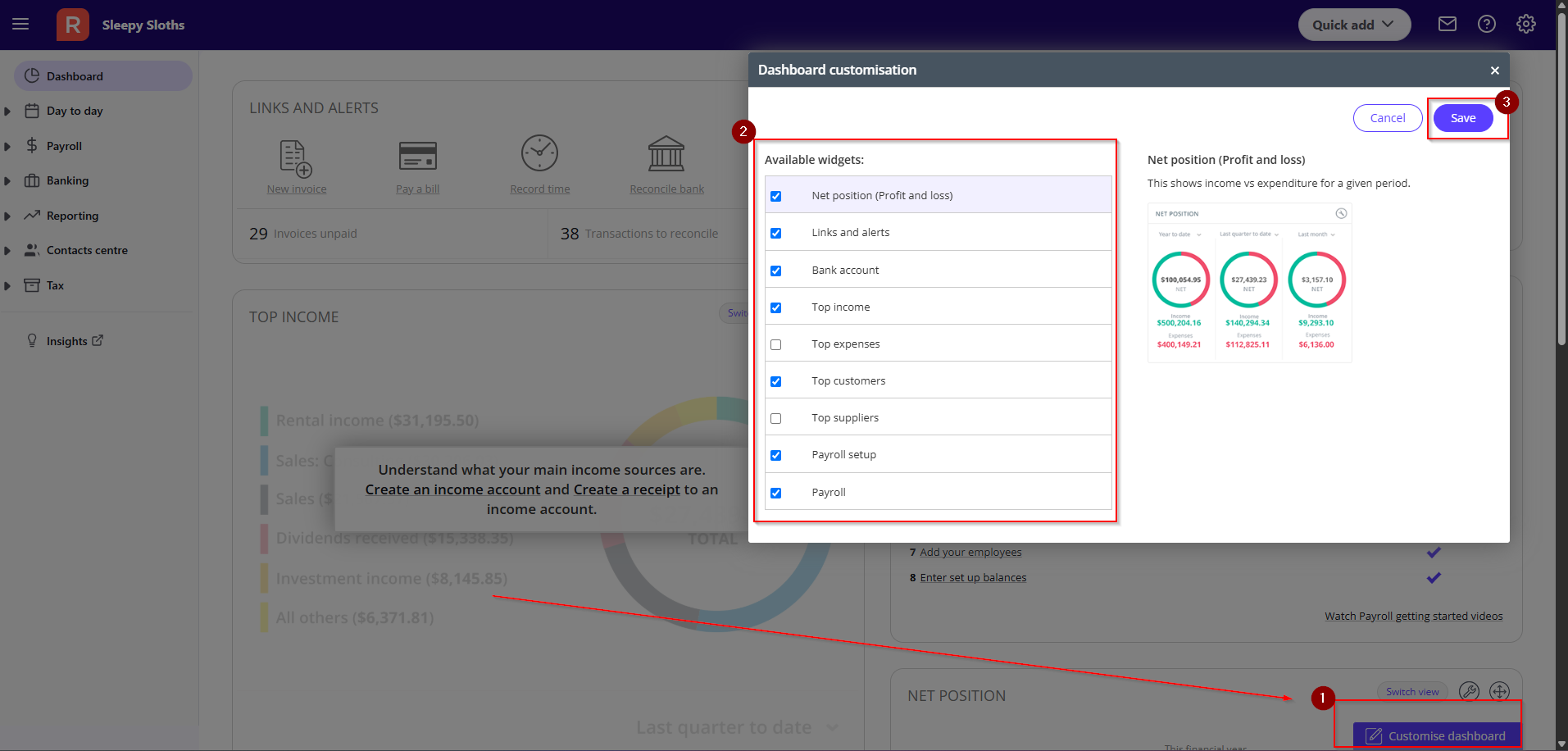Expand the Payroll sidebar arrow

coord(7,146)
